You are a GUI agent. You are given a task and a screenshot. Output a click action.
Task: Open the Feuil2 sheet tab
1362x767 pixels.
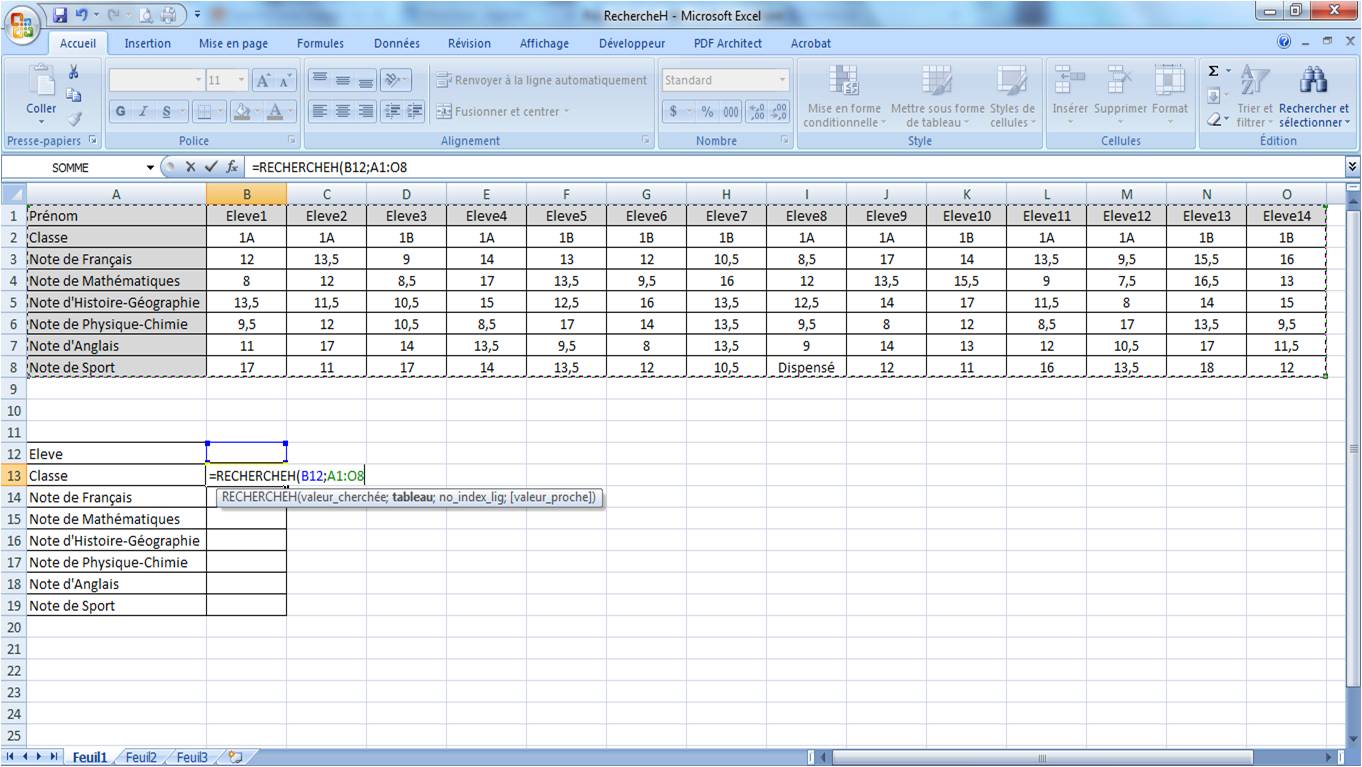click(141, 757)
